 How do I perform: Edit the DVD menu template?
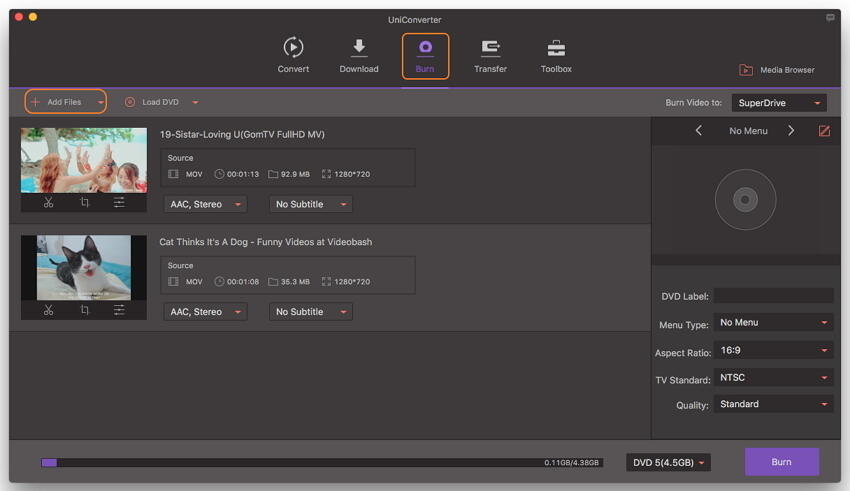824,131
